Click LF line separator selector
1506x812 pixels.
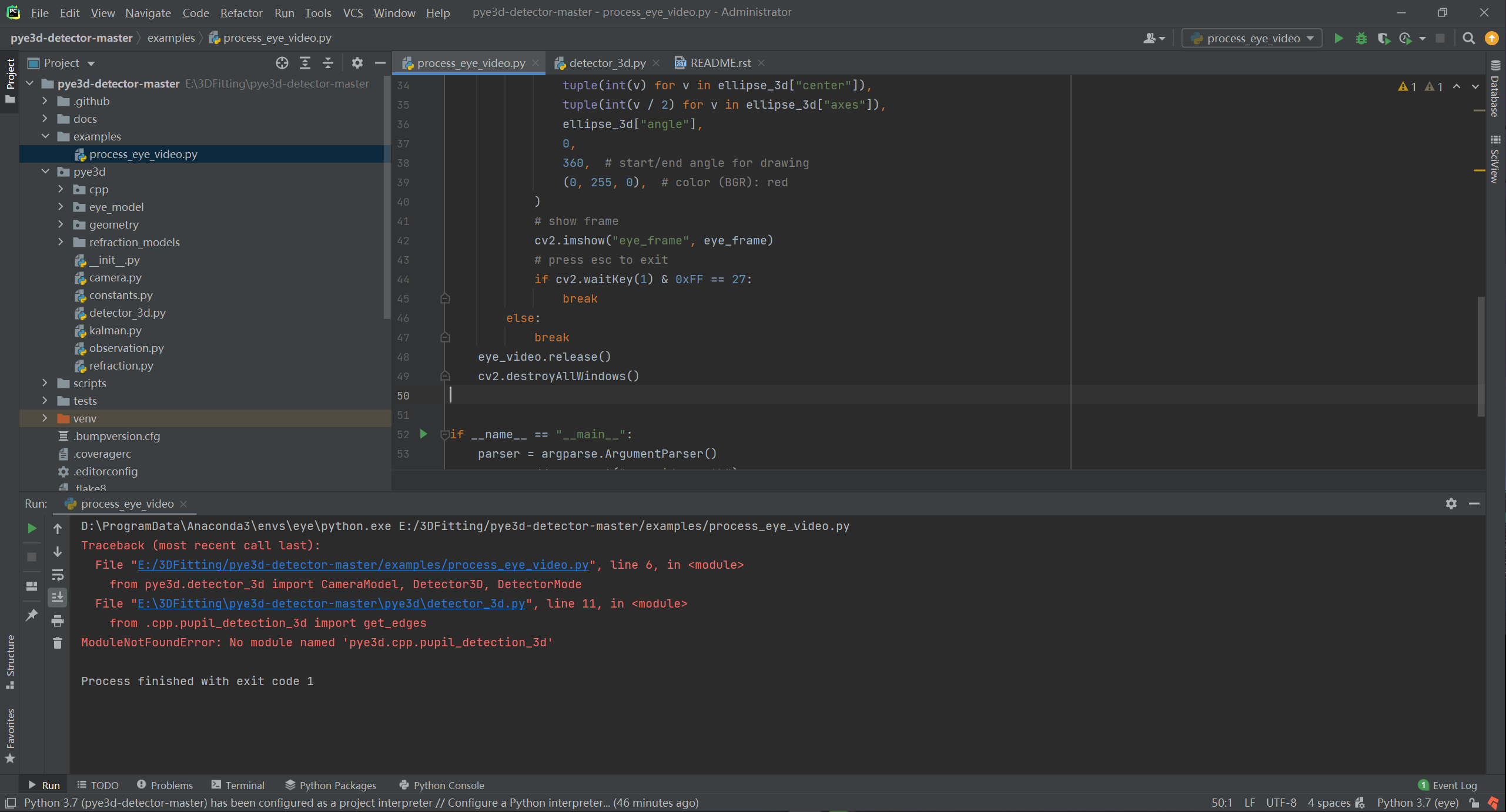tap(1250, 803)
